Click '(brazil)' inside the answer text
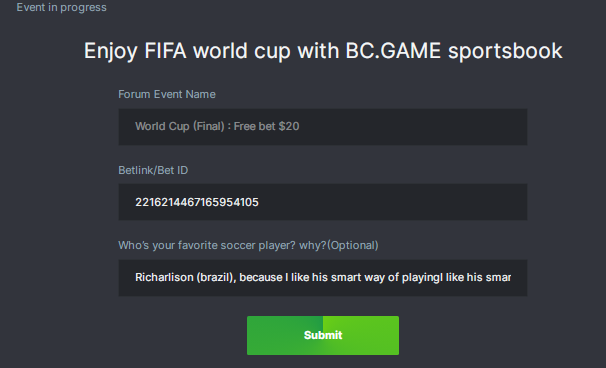Image resolution: width=606 pixels, height=368 pixels. point(216,278)
